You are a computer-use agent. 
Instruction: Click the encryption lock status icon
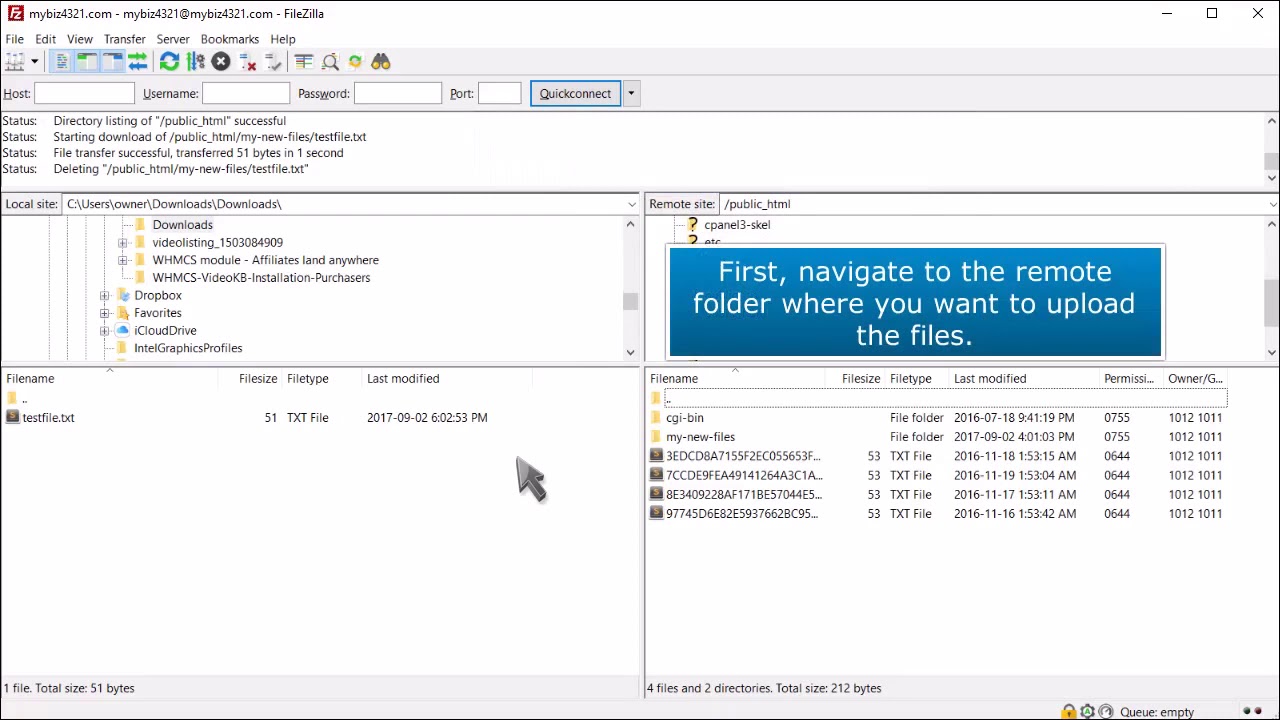[x=1069, y=712]
